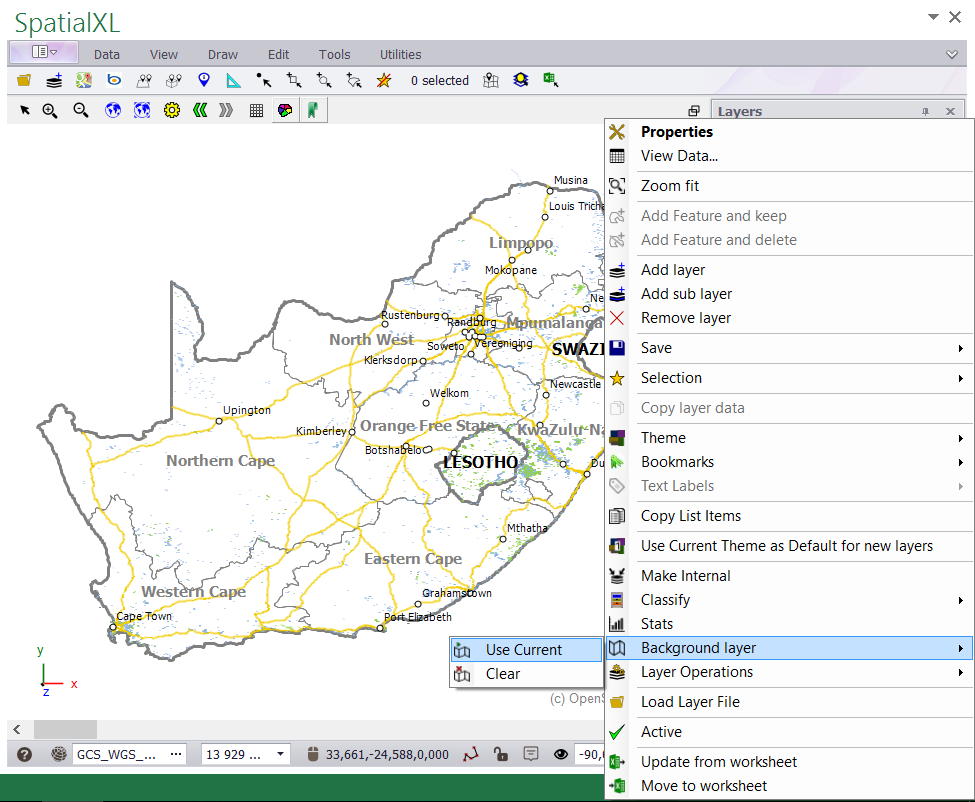This screenshot has width=975, height=802.
Task: Click the measure triangle ruler icon
Action: [233, 81]
